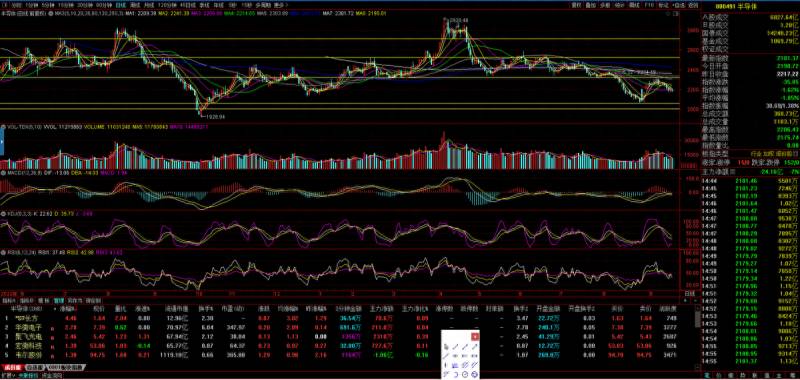Close the floating drawing tools palette
This screenshot has width=800, height=380.
(x=475, y=337)
